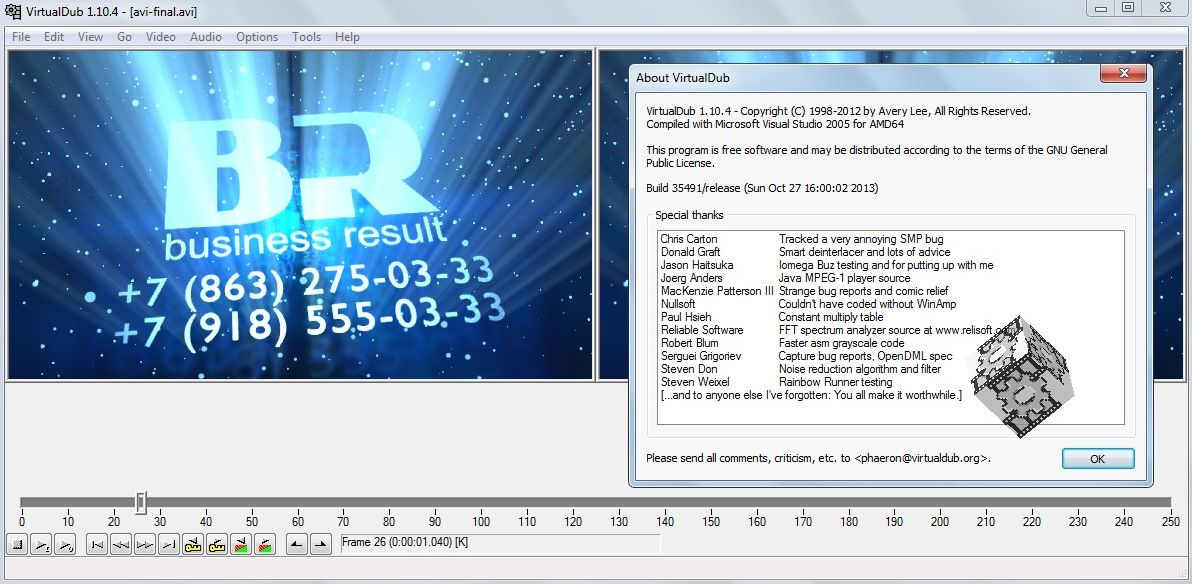This screenshot has height=584, width=1192.
Task: Open the Help menu
Action: pos(347,36)
